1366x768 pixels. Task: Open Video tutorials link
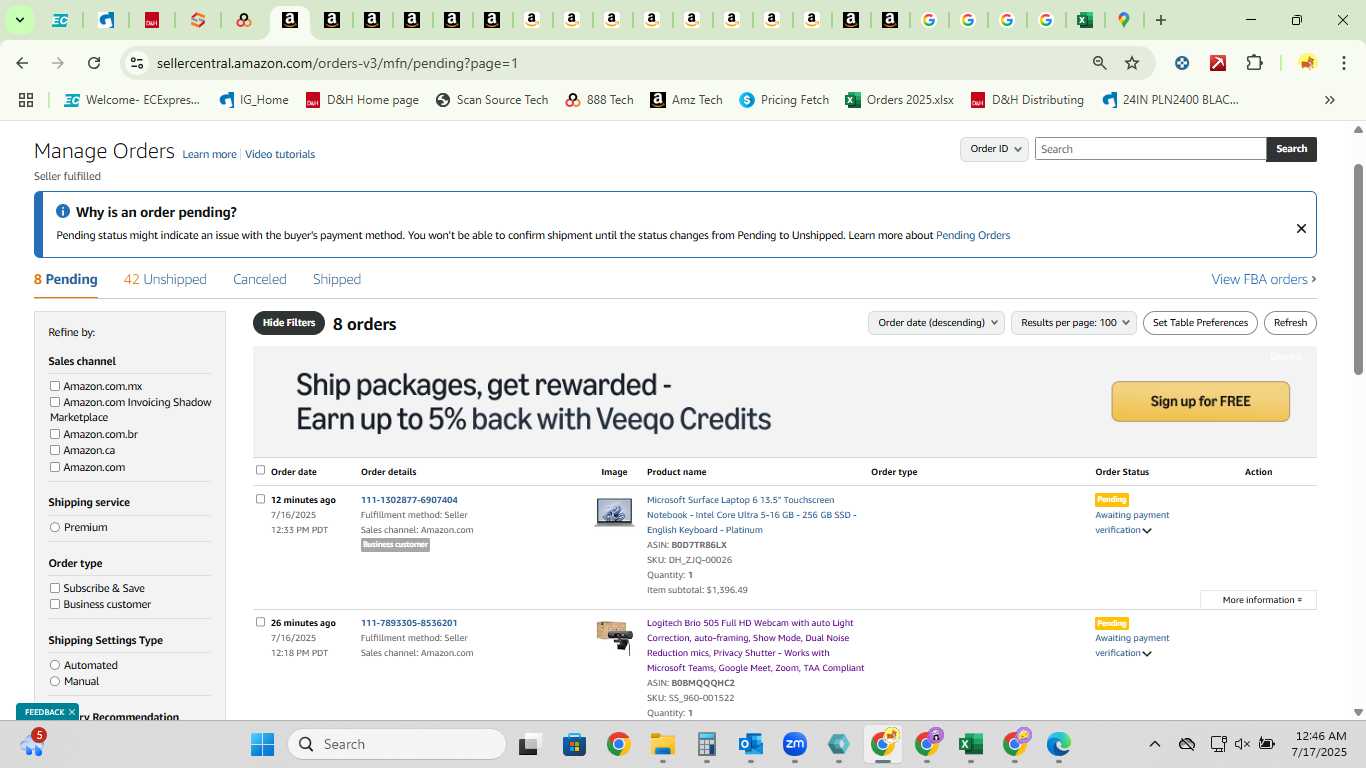tap(280, 154)
